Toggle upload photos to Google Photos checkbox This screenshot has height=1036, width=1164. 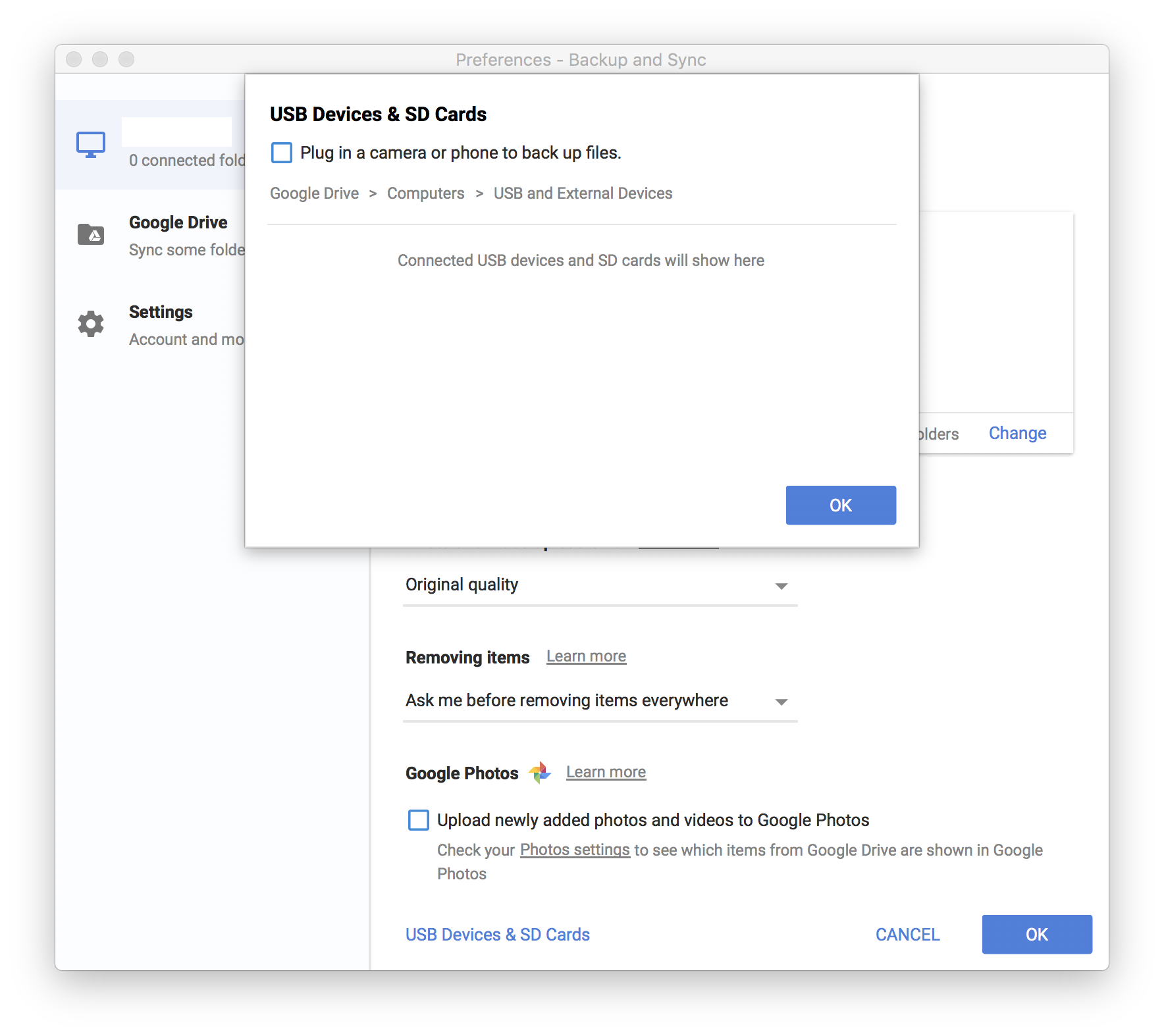[x=419, y=820]
